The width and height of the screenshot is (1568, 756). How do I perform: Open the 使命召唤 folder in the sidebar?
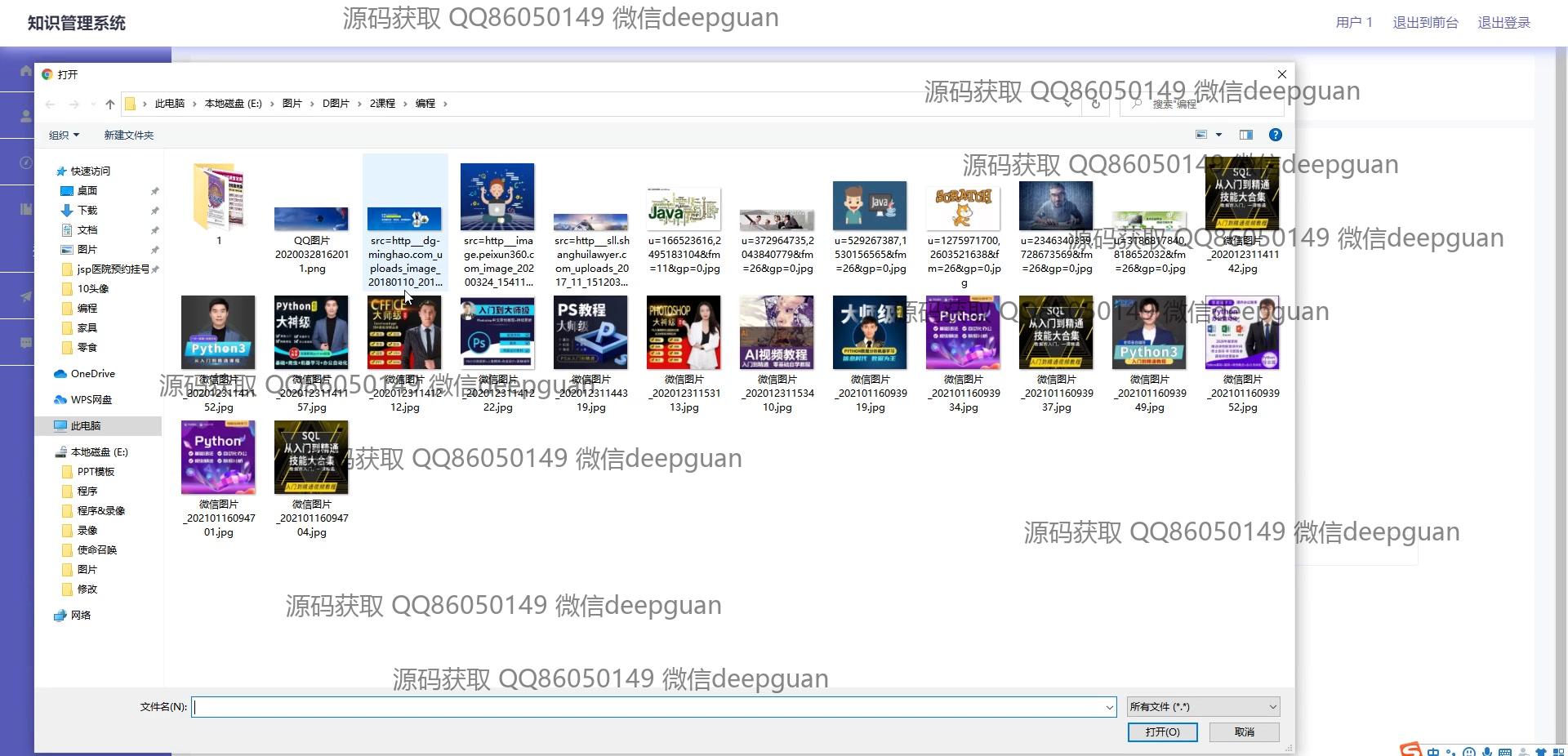tap(96, 549)
